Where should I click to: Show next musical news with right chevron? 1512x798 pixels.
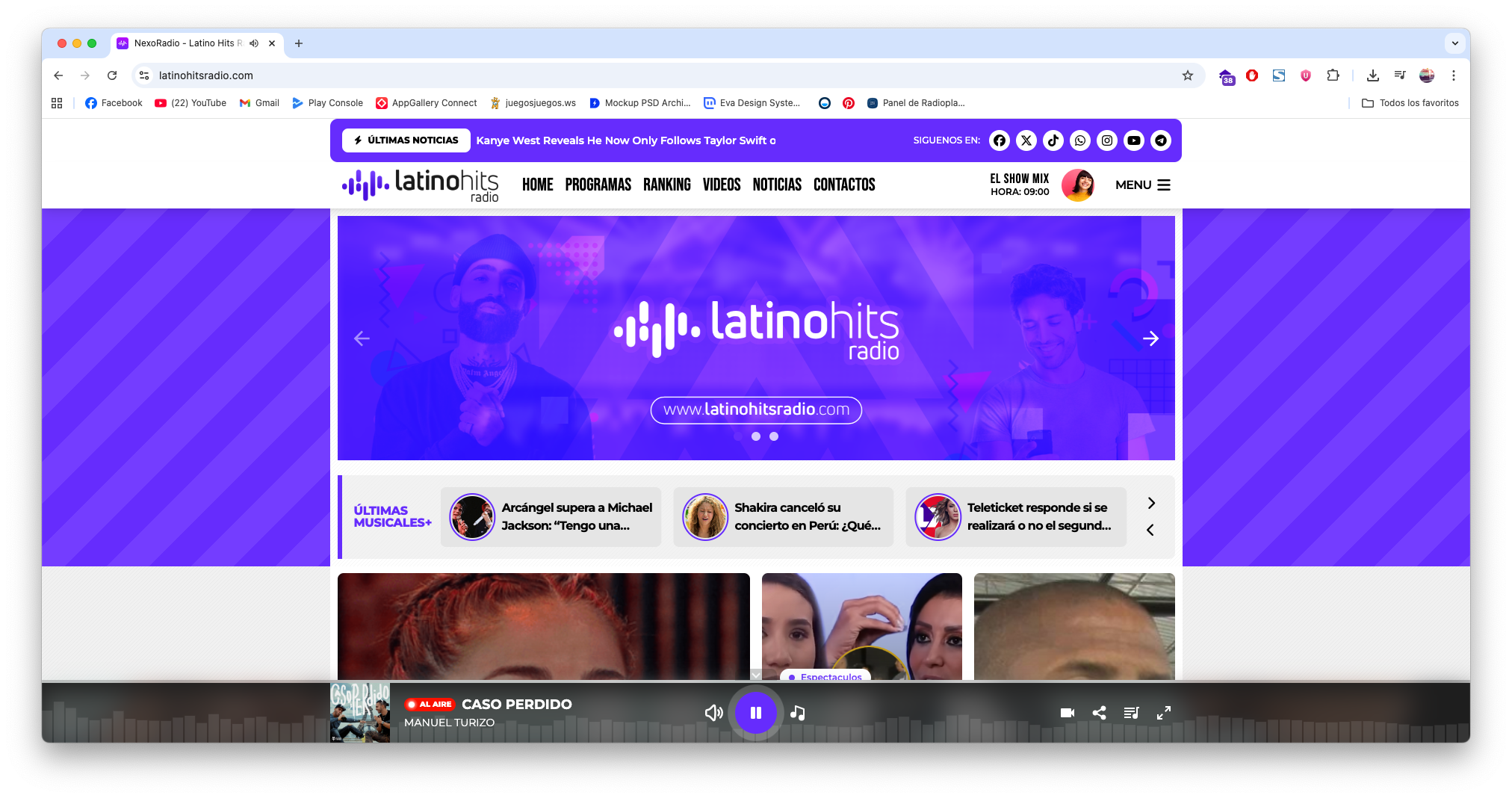click(1151, 503)
